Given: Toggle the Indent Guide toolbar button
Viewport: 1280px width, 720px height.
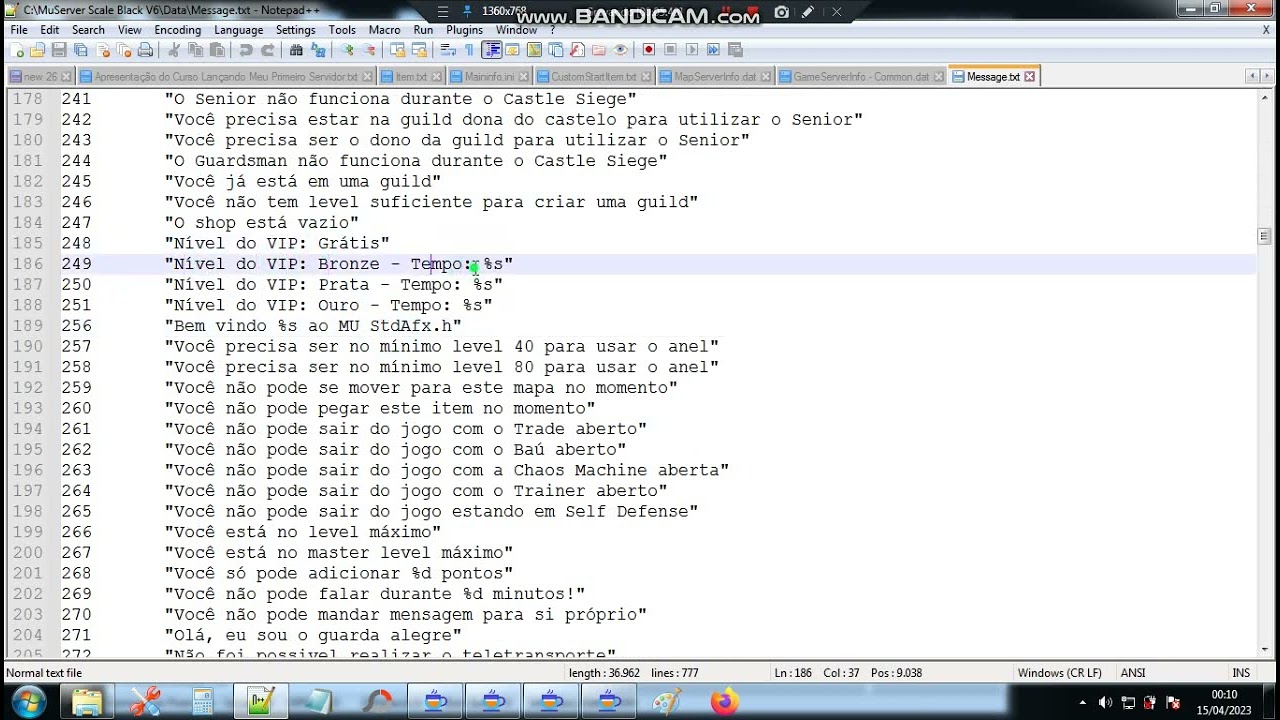Looking at the screenshot, I should [x=491, y=50].
